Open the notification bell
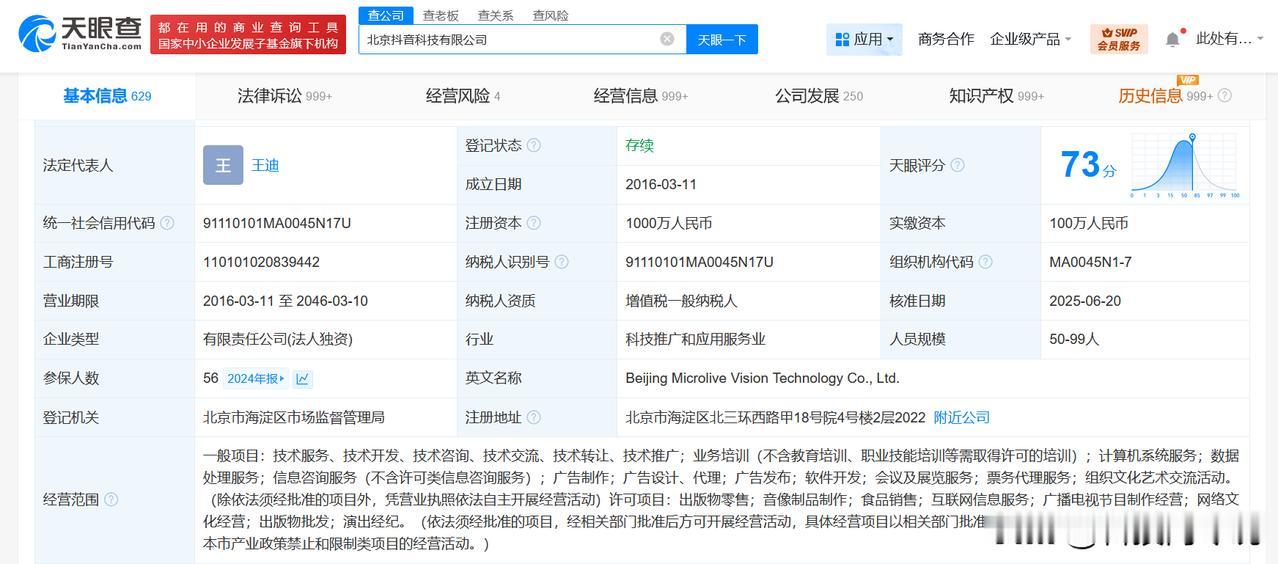This screenshot has height=564, width=1278. tap(1172, 39)
